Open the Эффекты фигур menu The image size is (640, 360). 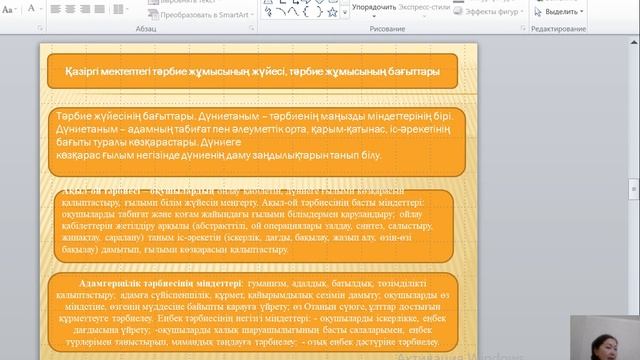489,11
